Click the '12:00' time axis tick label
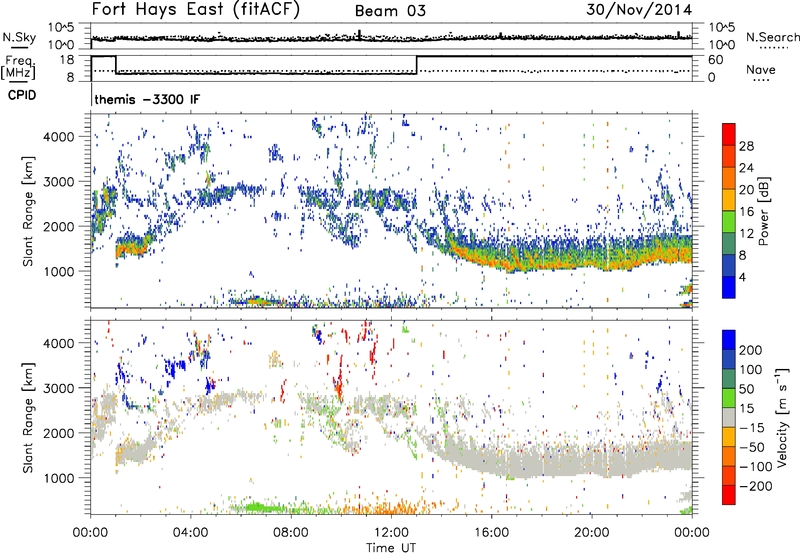Viewport: 800px width, 554px height. pos(391,533)
